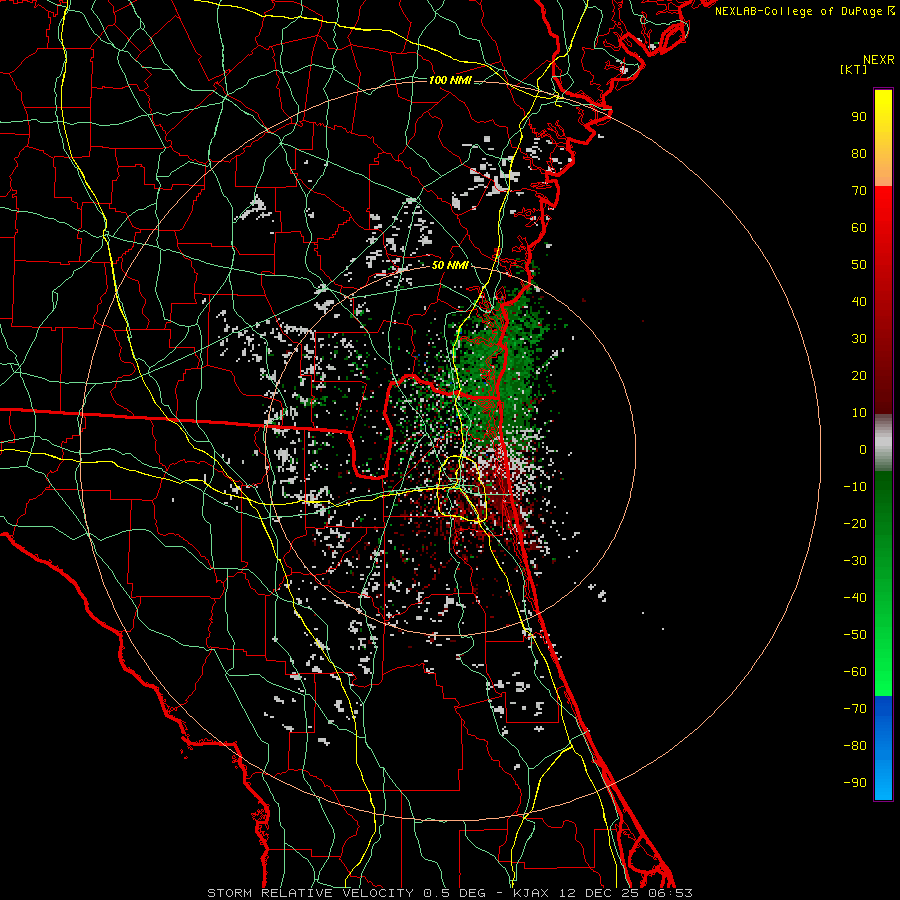This screenshot has width=900, height=900.
Task: Click the 50 value on the color scale
Action: [x=859, y=265]
